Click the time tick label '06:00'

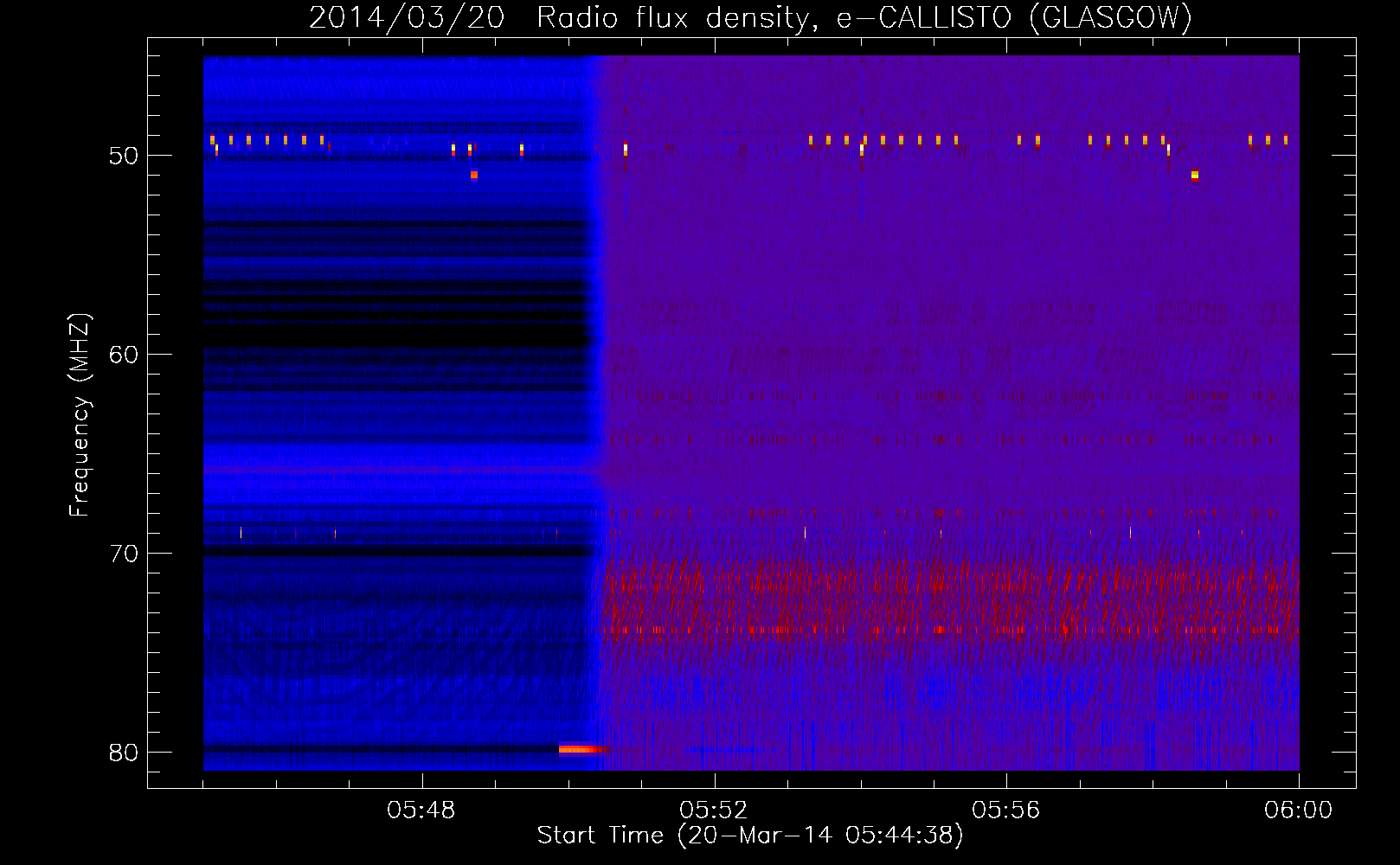[x=1299, y=811]
